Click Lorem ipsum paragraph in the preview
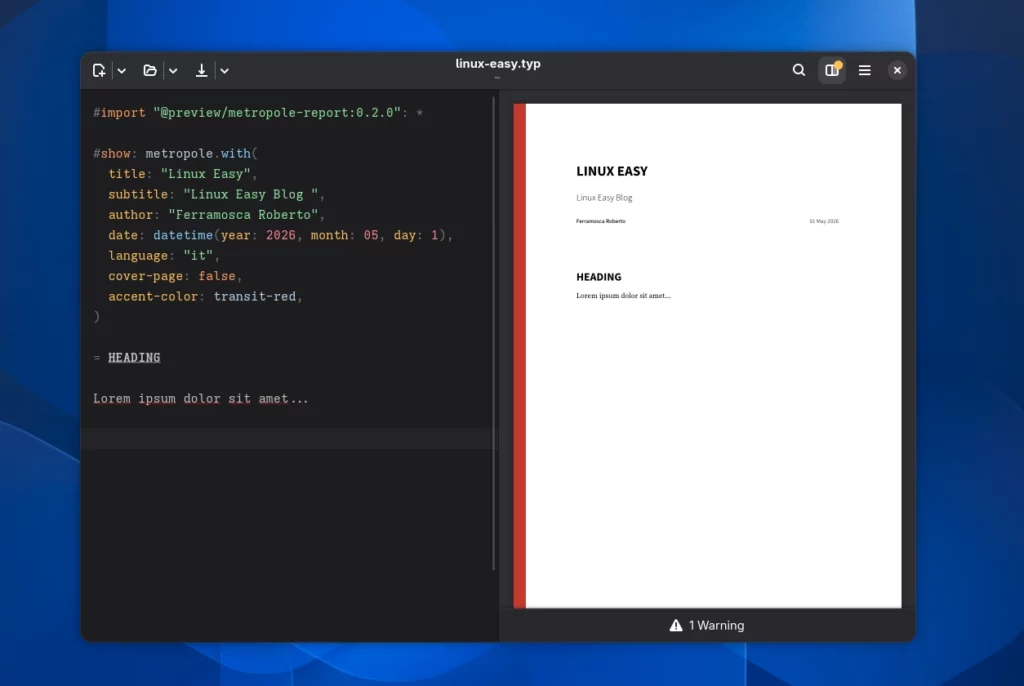The image size is (1024, 686). coord(623,295)
